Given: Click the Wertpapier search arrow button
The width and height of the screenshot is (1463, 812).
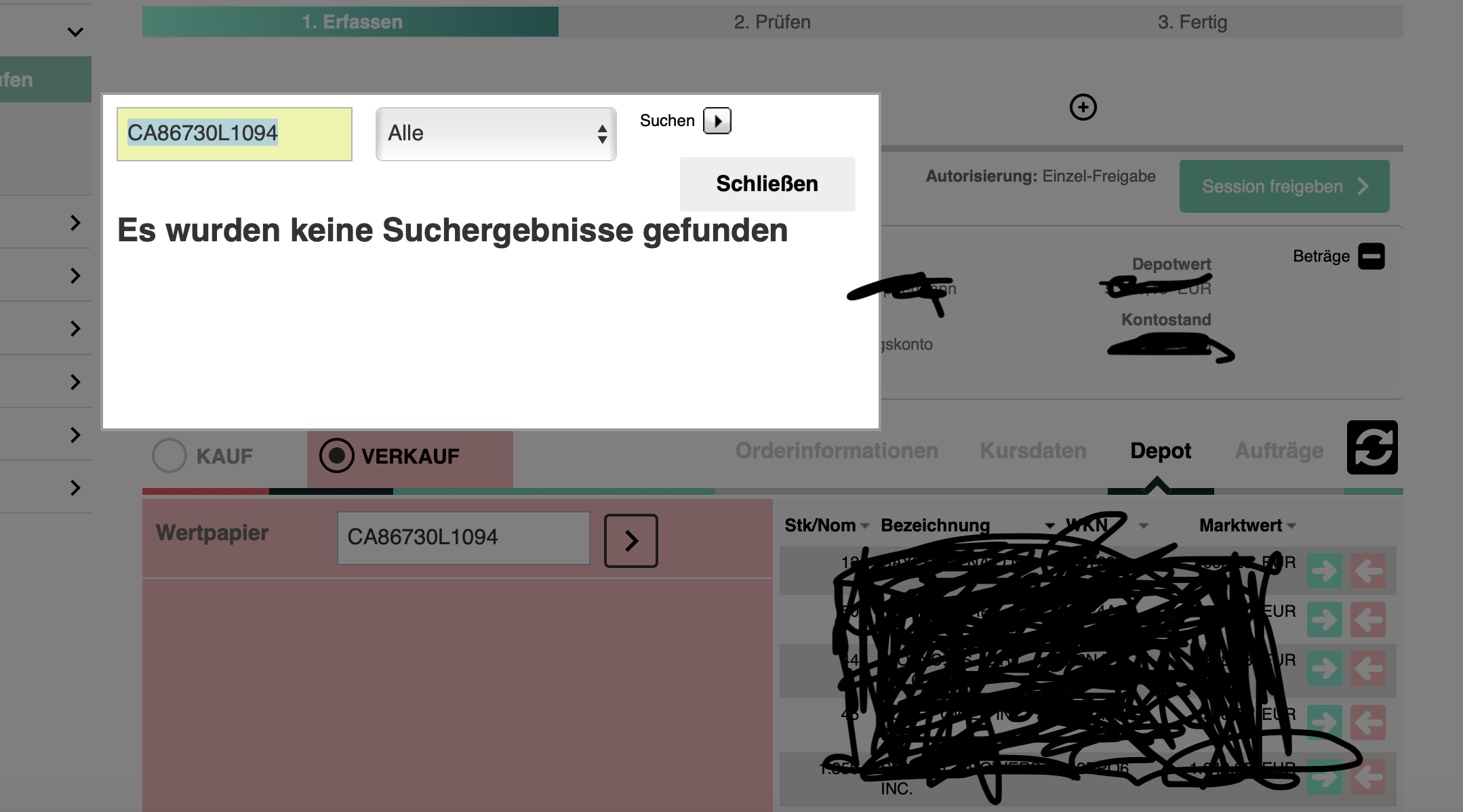Looking at the screenshot, I should [630, 540].
